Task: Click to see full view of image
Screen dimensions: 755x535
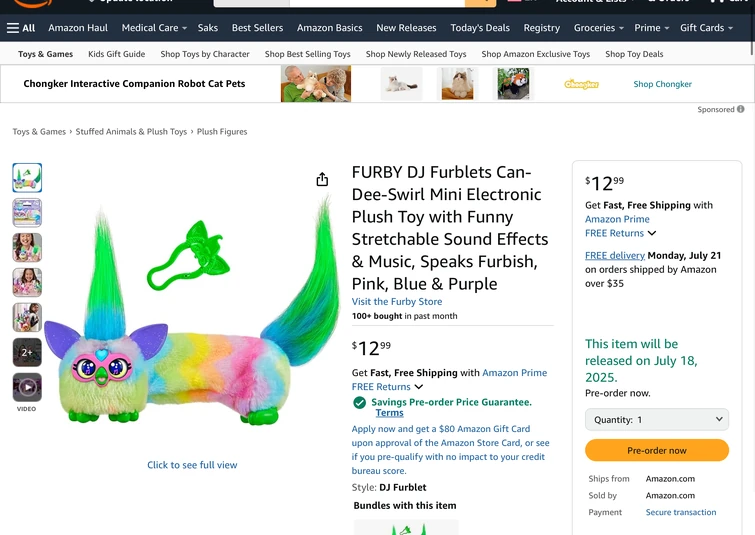Action: [x=192, y=465]
